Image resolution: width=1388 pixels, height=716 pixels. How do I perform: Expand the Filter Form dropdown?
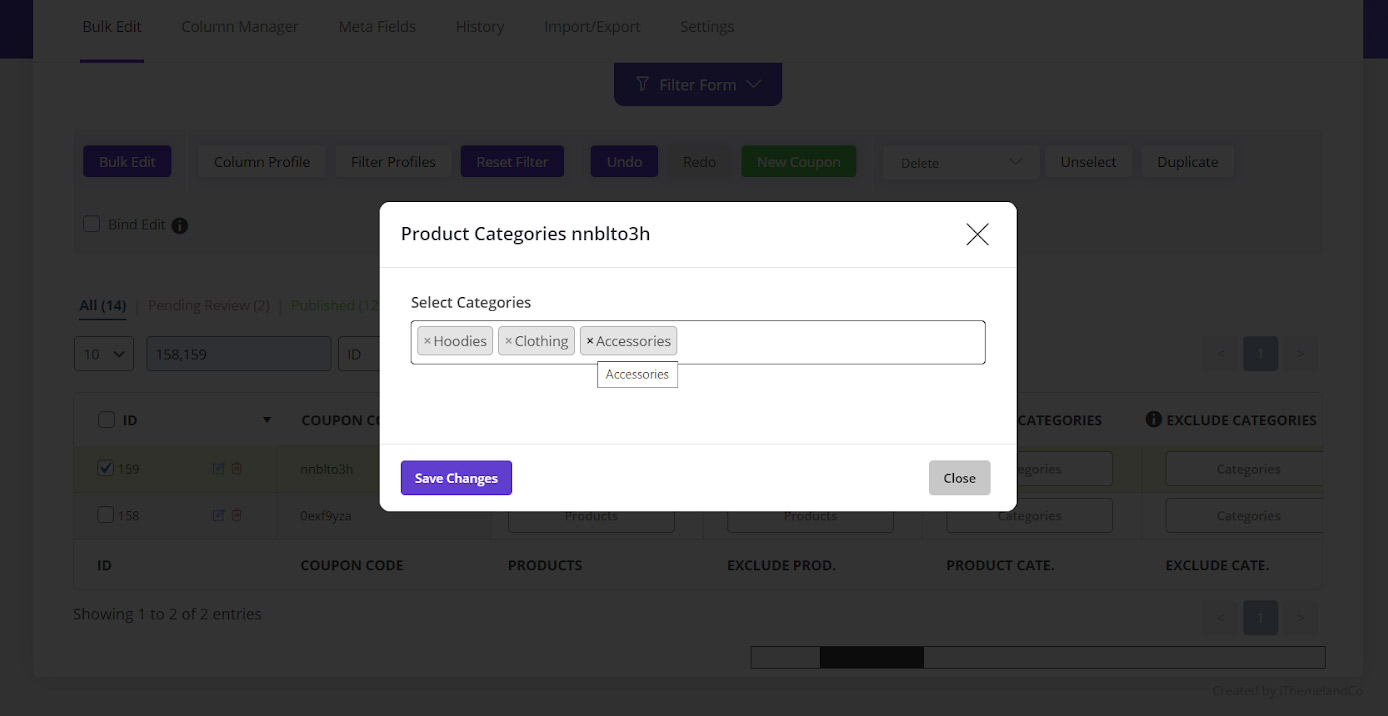(698, 85)
